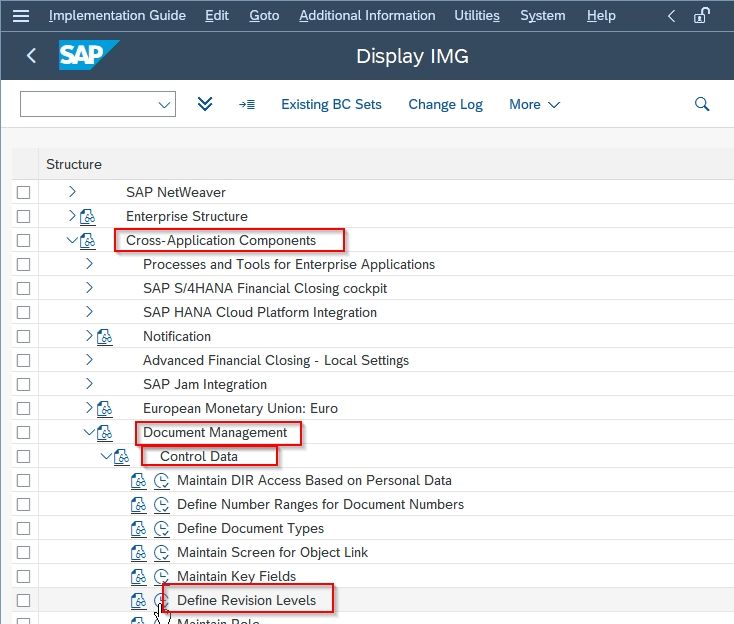Tick checkbox for Processes and Tools row
Image resolution: width=734 pixels, height=624 pixels.
point(23,264)
